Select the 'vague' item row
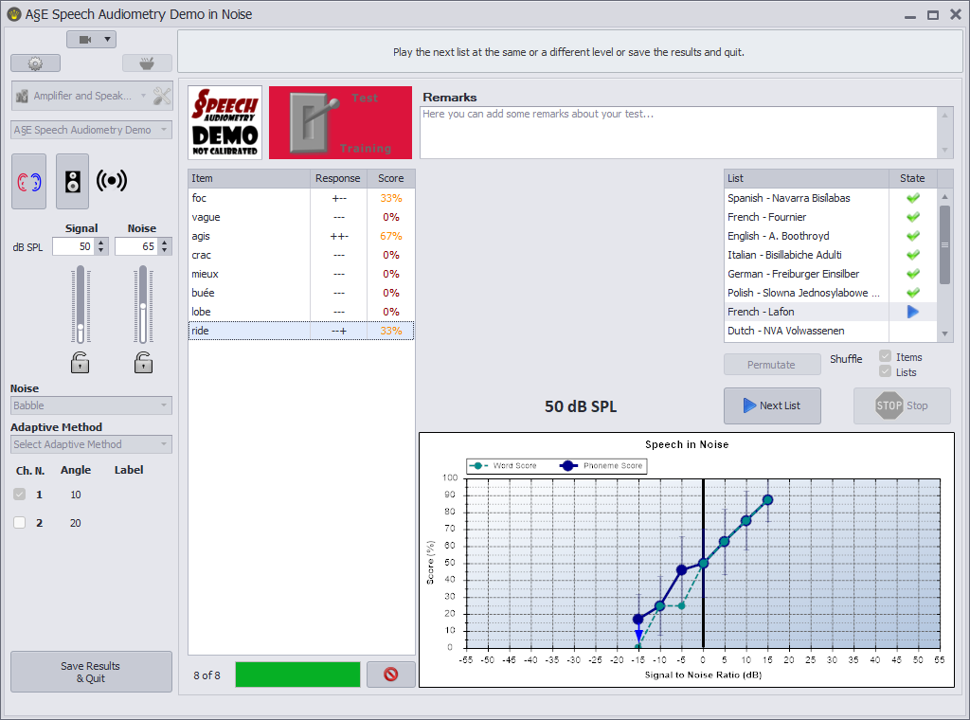Viewport: 970px width, 720px height. tap(301, 217)
